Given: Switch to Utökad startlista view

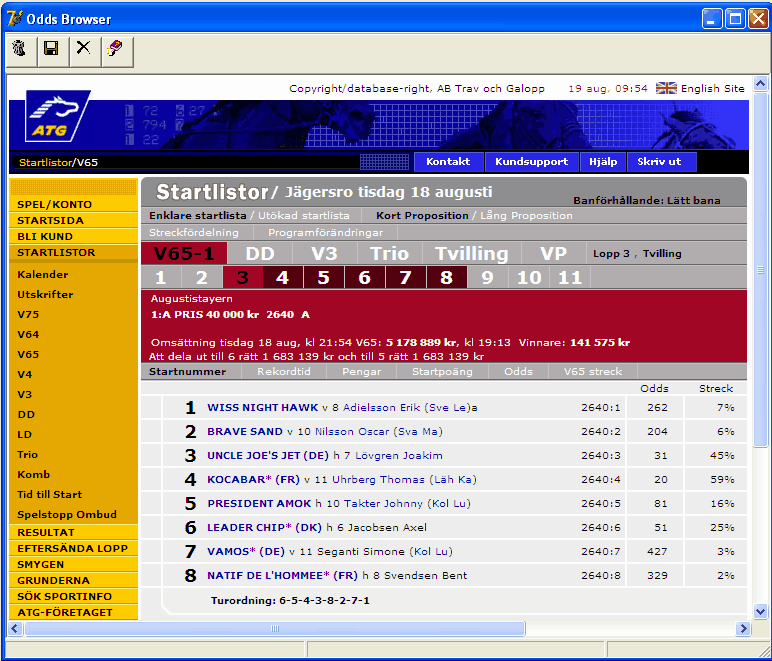Looking at the screenshot, I should click(304, 216).
